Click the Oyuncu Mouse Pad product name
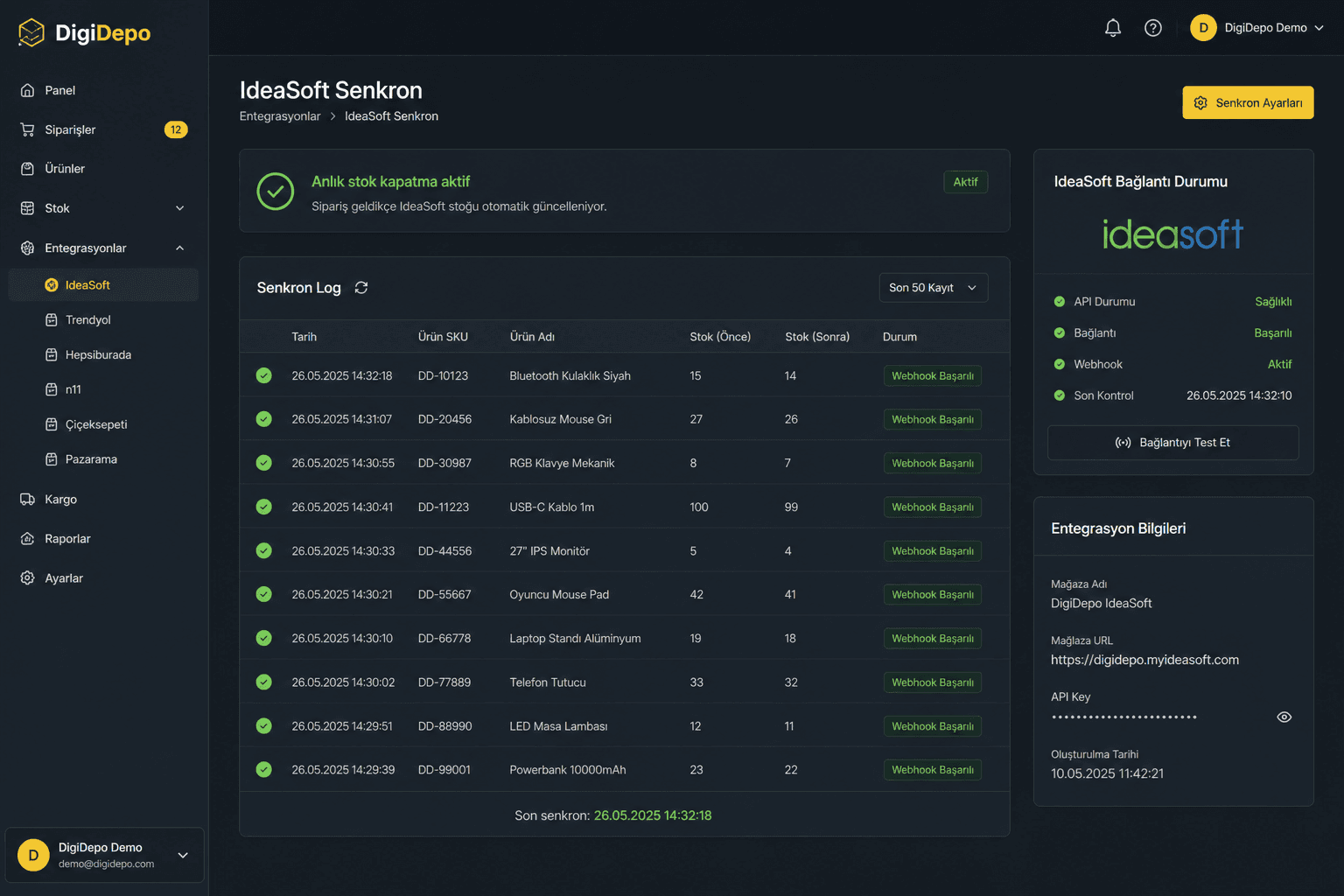 [559, 594]
